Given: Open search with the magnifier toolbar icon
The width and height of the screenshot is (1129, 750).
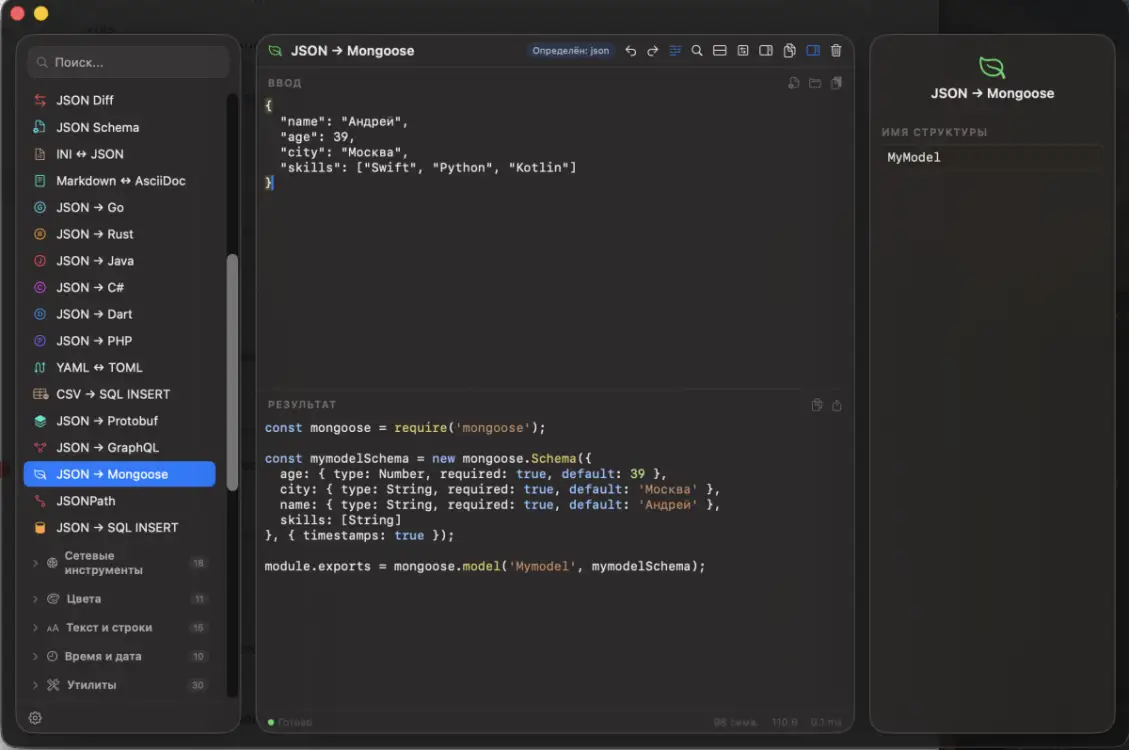Looking at the screenshot, I should [x=697, y=50].
